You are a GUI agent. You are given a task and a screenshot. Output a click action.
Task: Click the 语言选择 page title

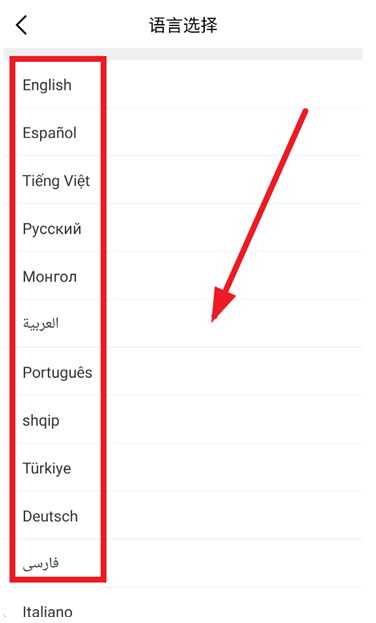tap(183, 25)
